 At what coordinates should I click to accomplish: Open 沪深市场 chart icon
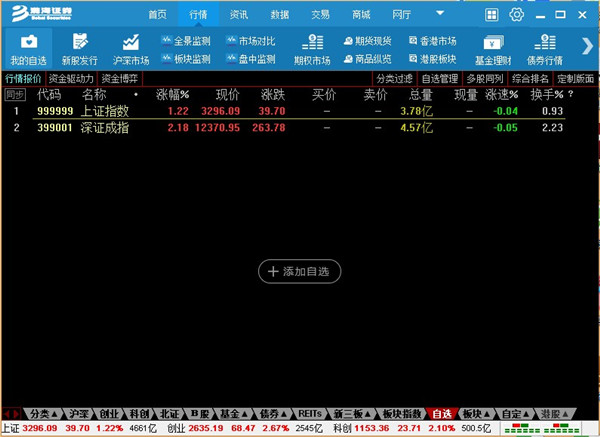point(131,49)
